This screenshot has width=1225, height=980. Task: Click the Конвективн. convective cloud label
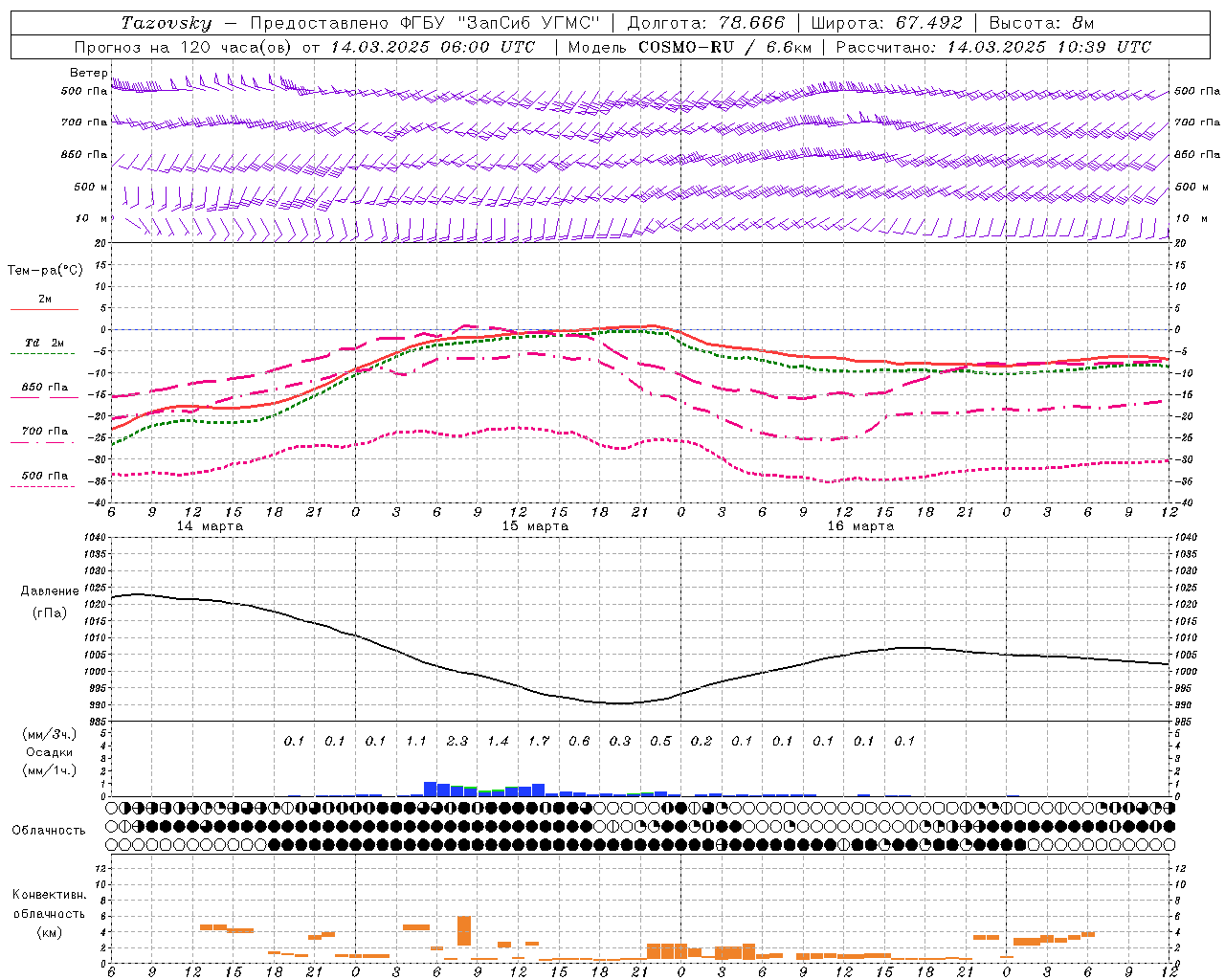[x=49, y=895]
